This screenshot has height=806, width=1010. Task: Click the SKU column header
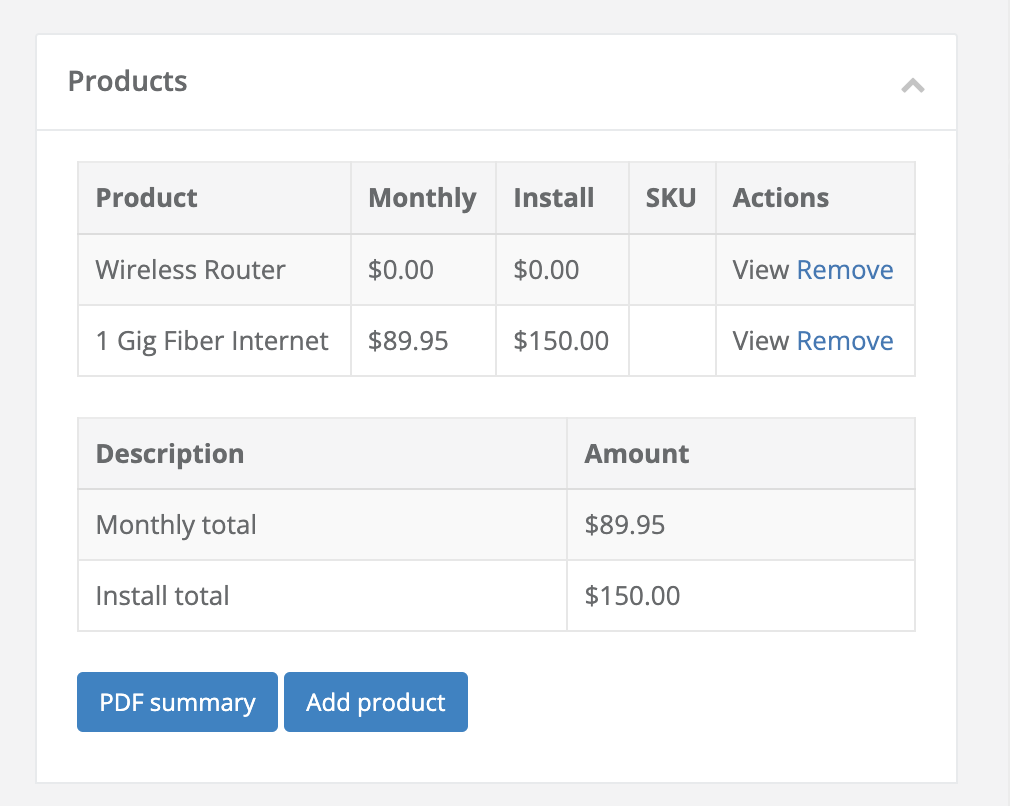point(671,198)
